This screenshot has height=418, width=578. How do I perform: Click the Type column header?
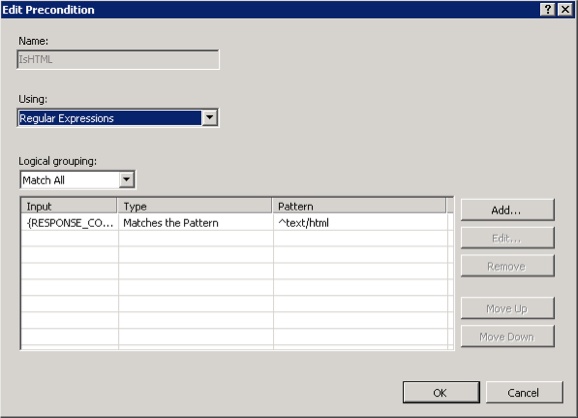[194, 206]
